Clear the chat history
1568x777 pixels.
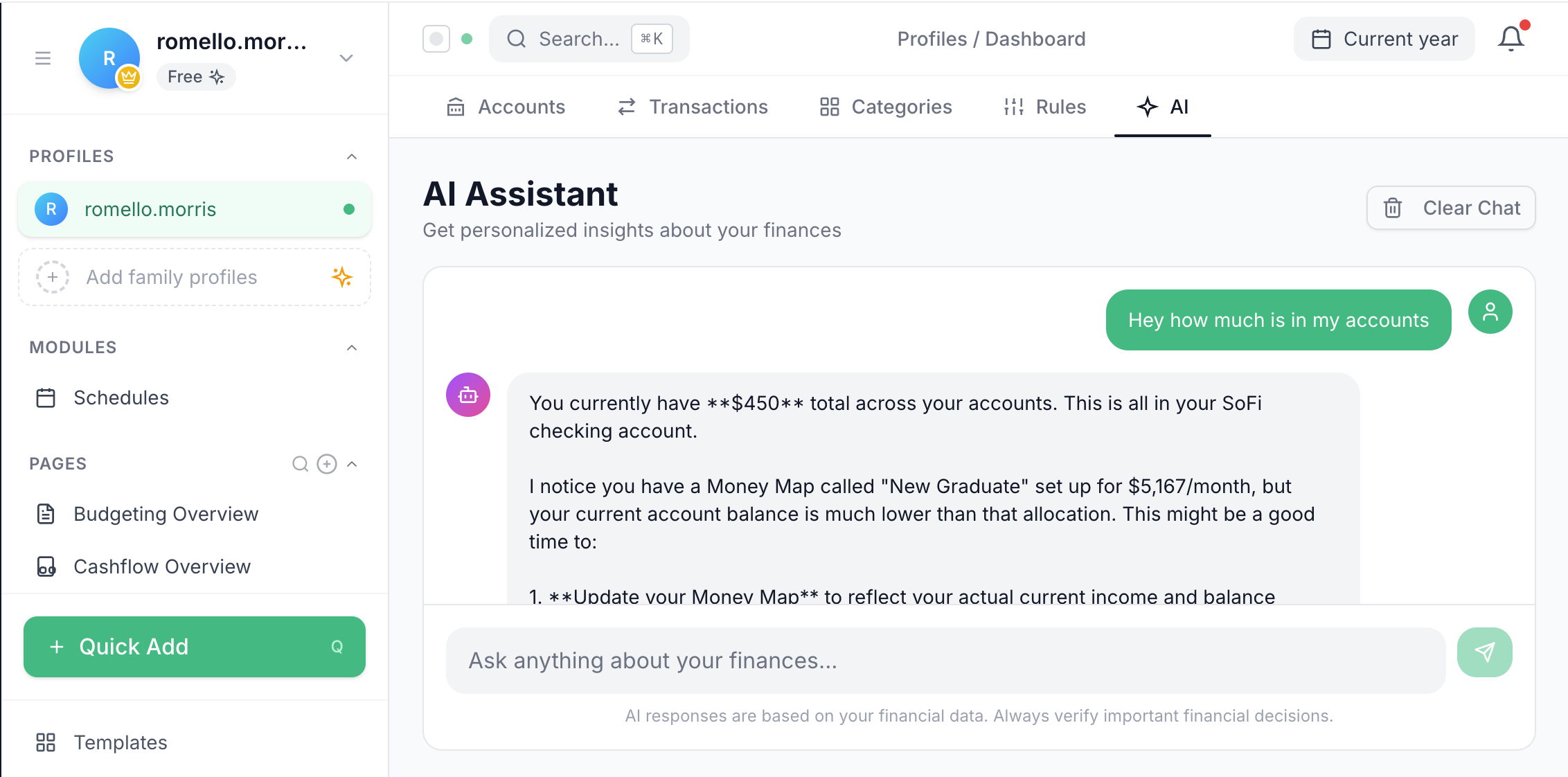point(1451,208)
